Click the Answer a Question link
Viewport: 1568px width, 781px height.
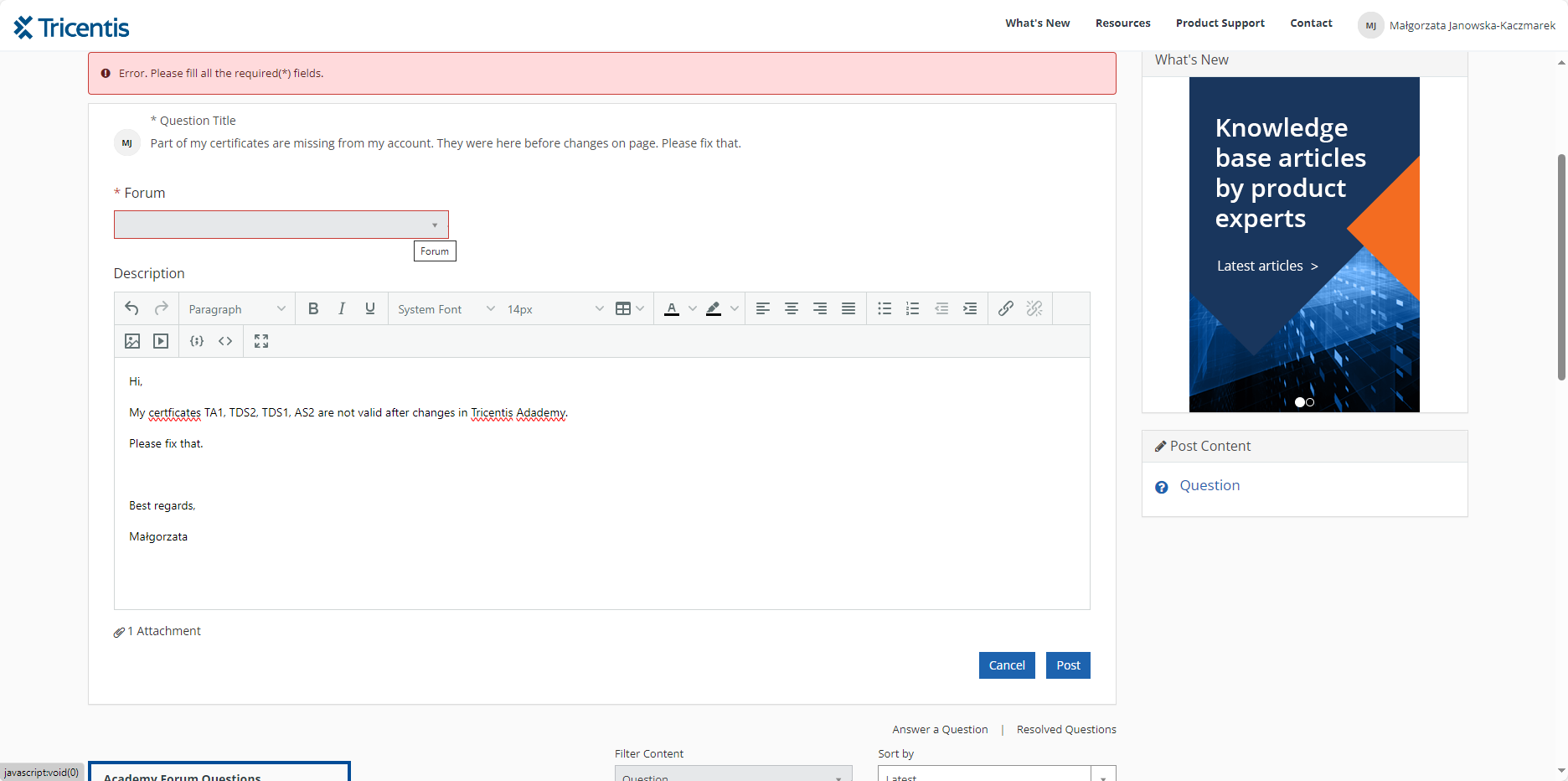[940, 730]
